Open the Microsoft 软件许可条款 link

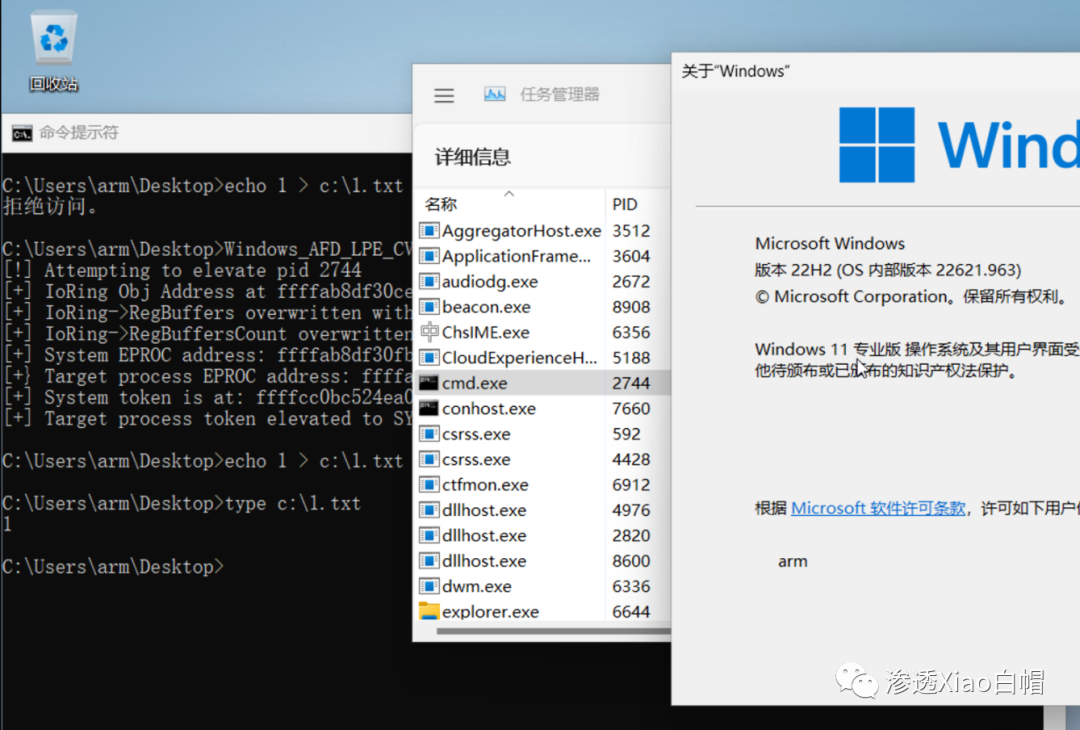(x=878, y=508)
